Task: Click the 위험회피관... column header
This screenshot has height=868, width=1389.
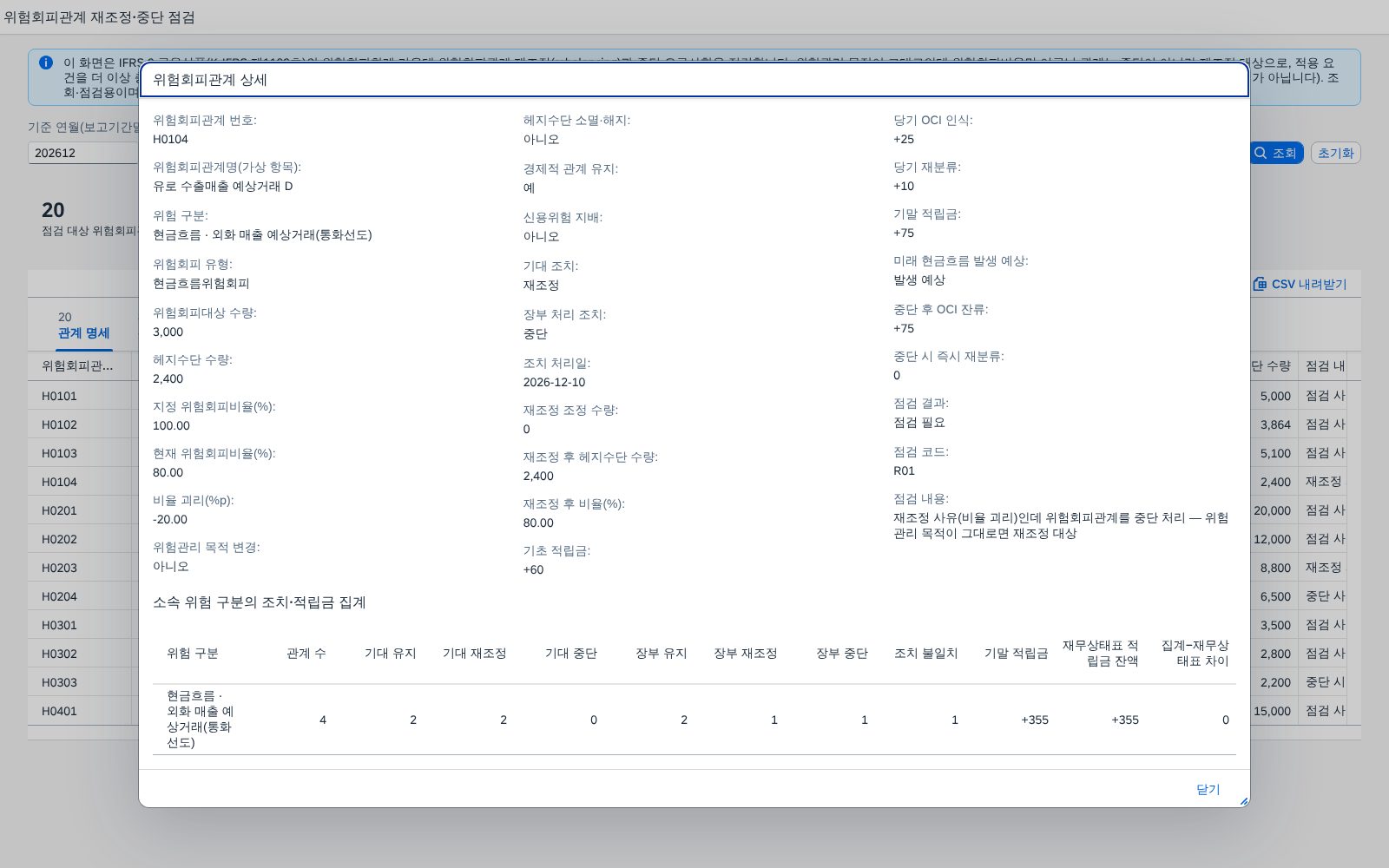Action: (77, 366)
